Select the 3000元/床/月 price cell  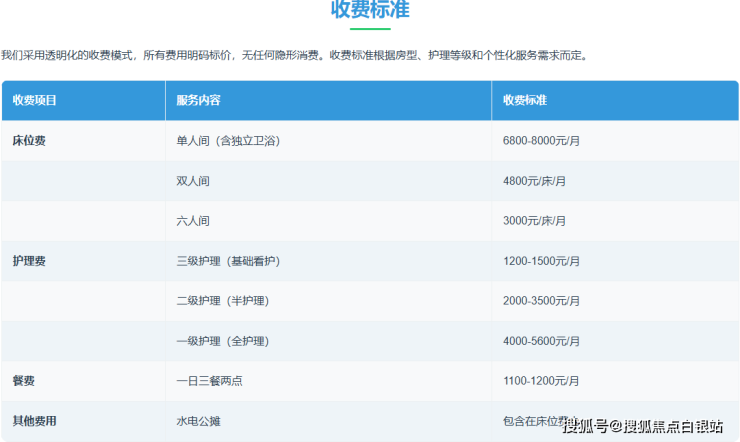[534, 221]
